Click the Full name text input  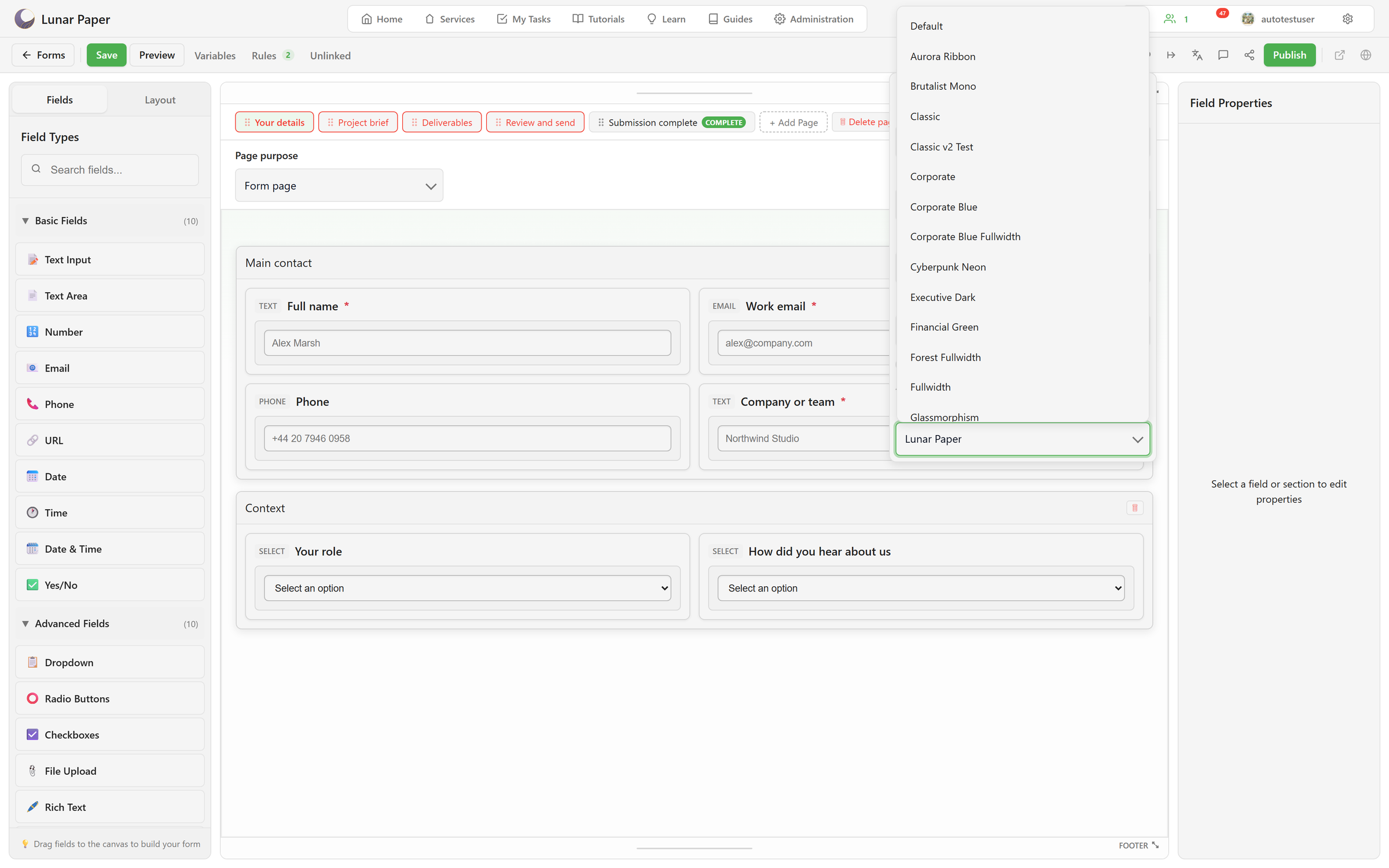click(468, 343)
